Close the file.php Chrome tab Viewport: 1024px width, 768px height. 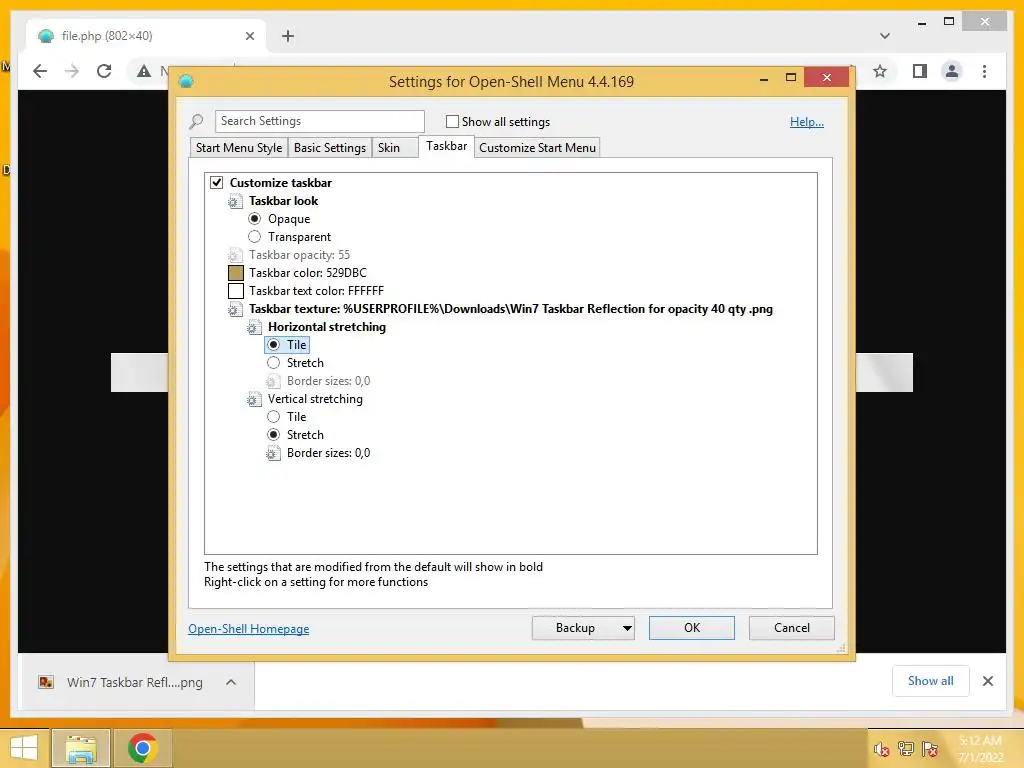(x=249, y=36)
